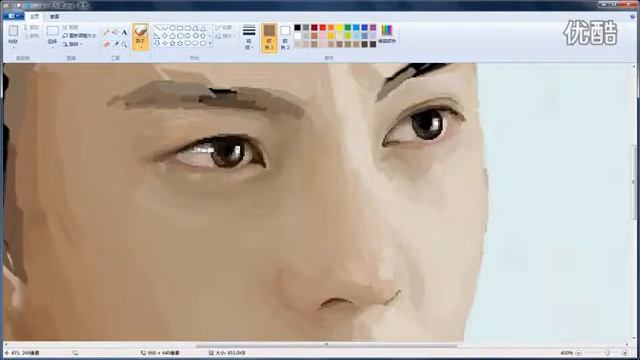Screen dimensions: 640x360
Task: Choose the Rectangle shape
Action: coord(180,28)
